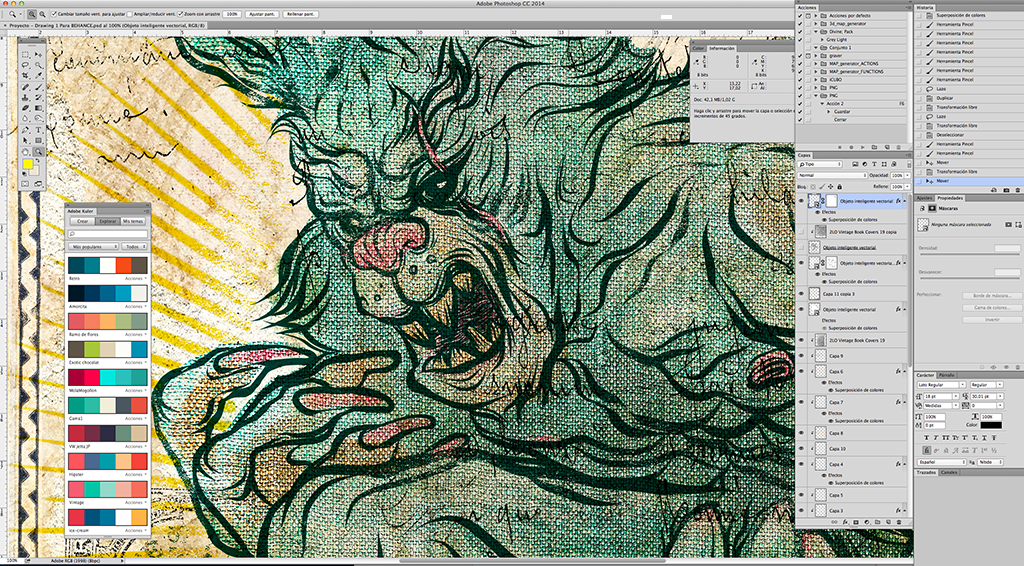1024x566 pixels.
Task: Toggle 'Cambiar tamaño vent. para ajustar' checkbox
Action: 54,14
